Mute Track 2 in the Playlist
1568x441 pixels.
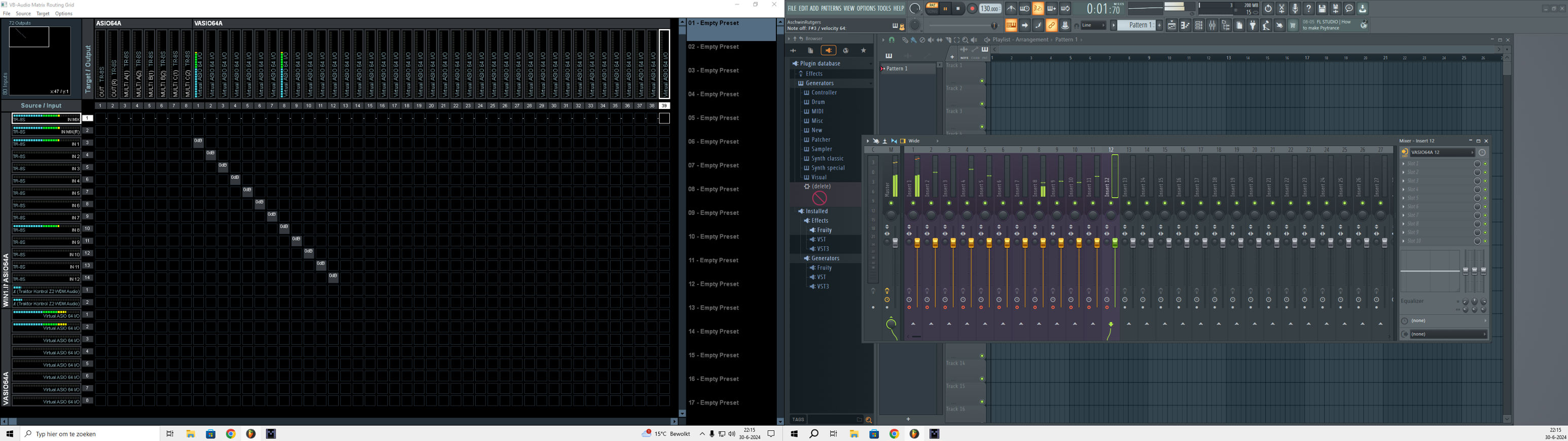982,104
